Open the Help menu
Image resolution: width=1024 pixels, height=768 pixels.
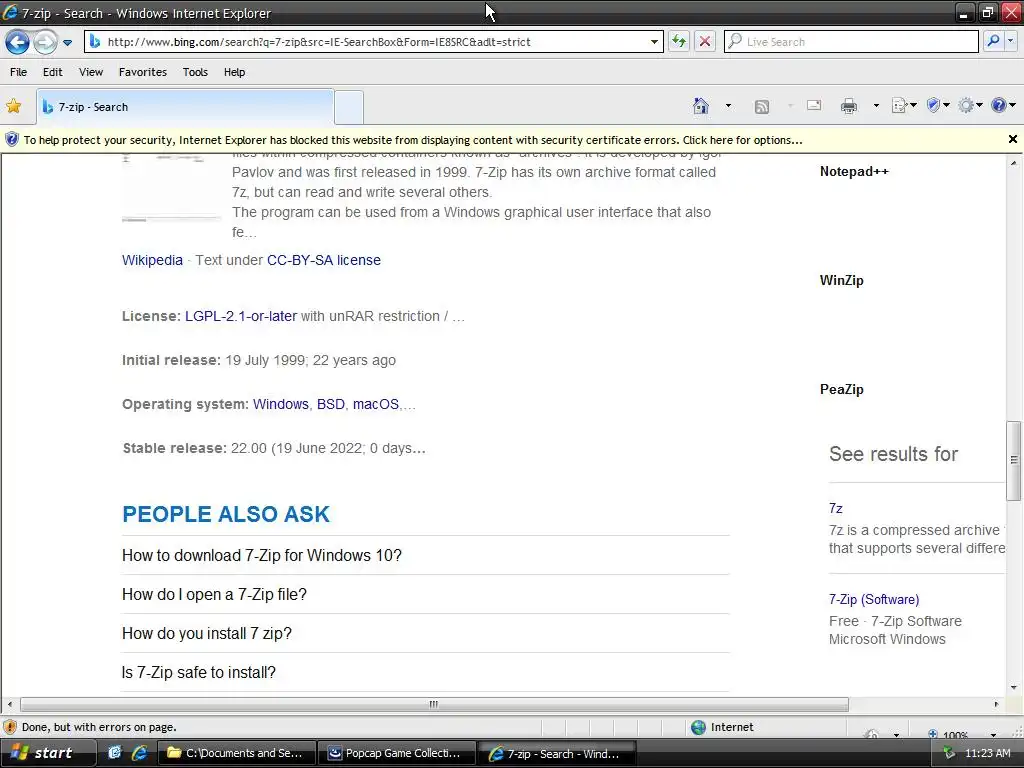(x=234, y=72)
